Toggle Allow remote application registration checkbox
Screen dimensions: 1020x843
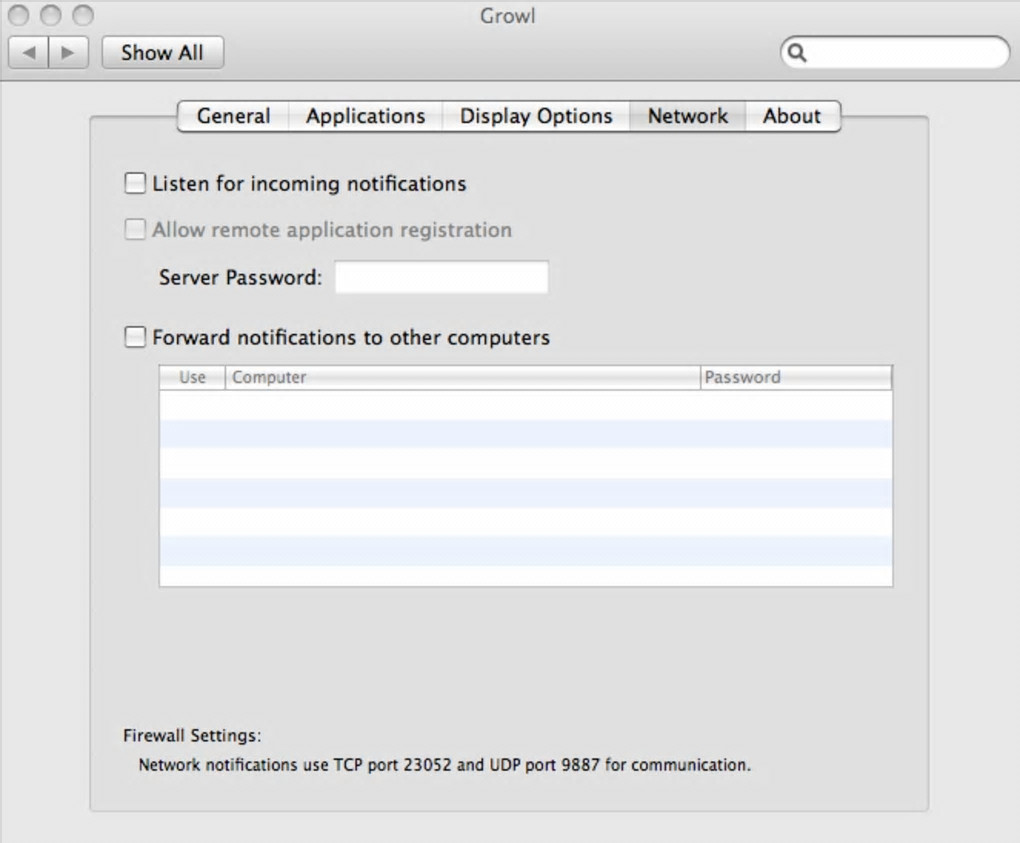point(135,230)
